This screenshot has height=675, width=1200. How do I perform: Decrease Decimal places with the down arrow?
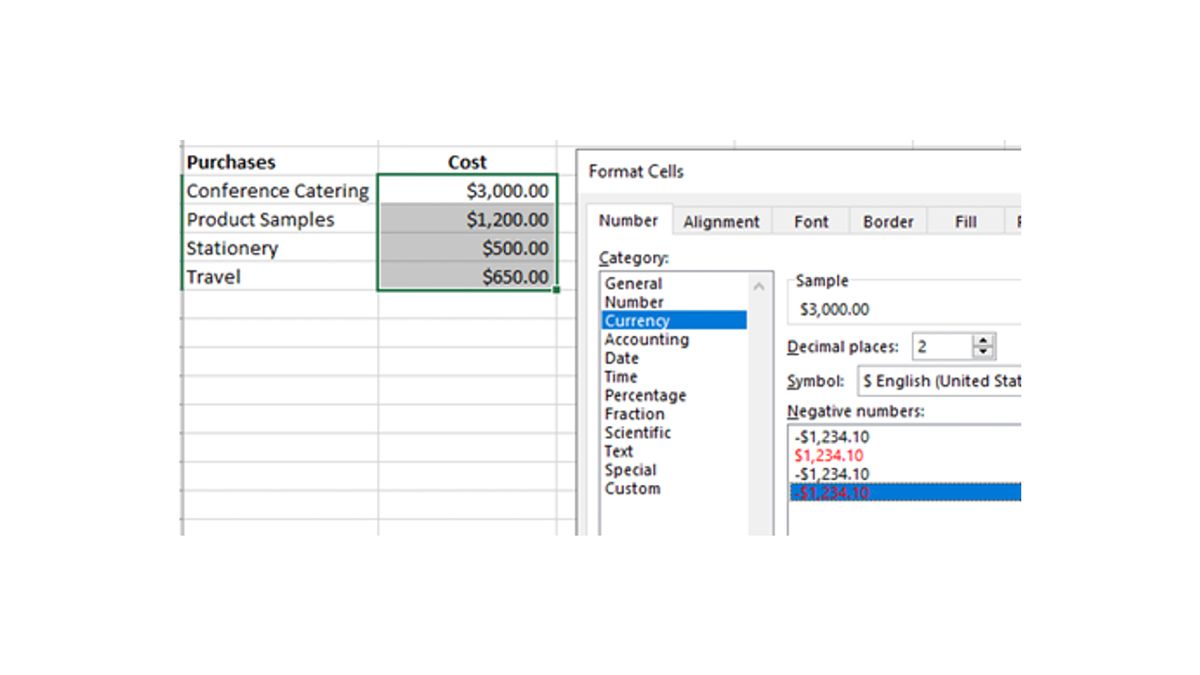pyautogui.click(x=981, y=351)
